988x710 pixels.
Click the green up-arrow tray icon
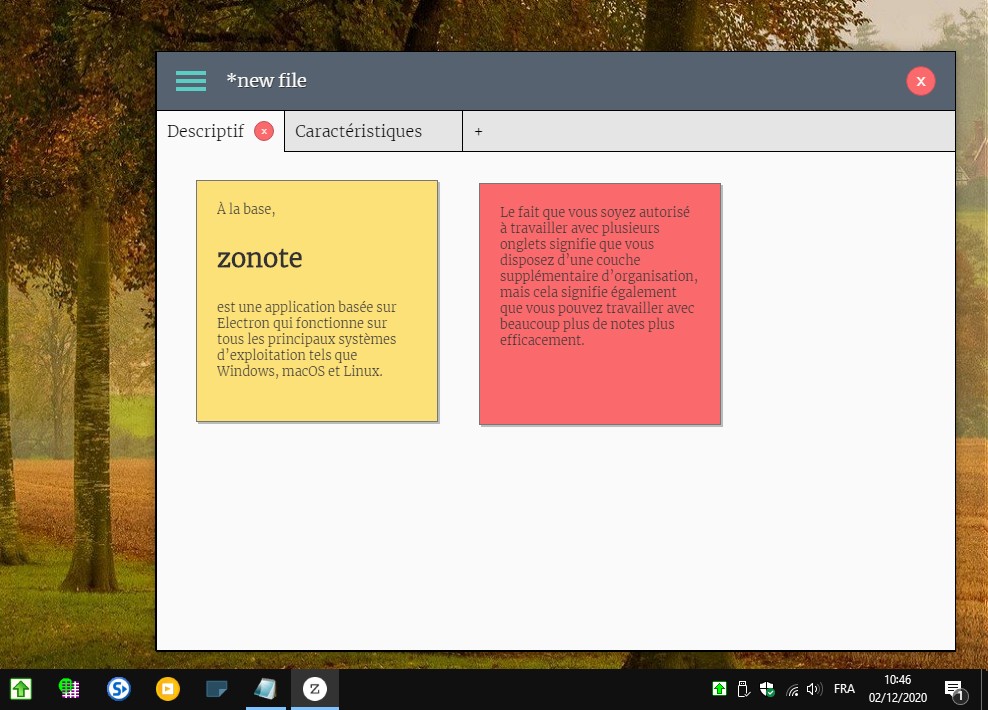tap(719, 689)
